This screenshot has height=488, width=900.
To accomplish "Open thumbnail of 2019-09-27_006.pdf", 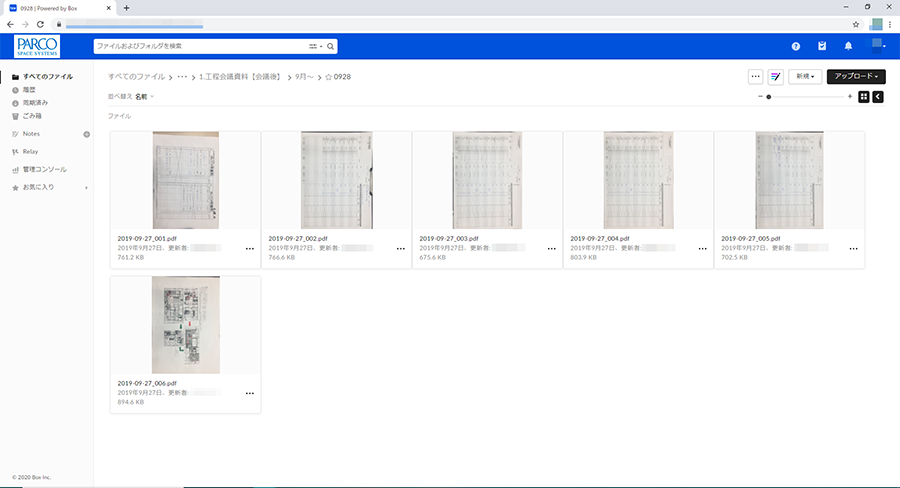I will click(185, 325).
